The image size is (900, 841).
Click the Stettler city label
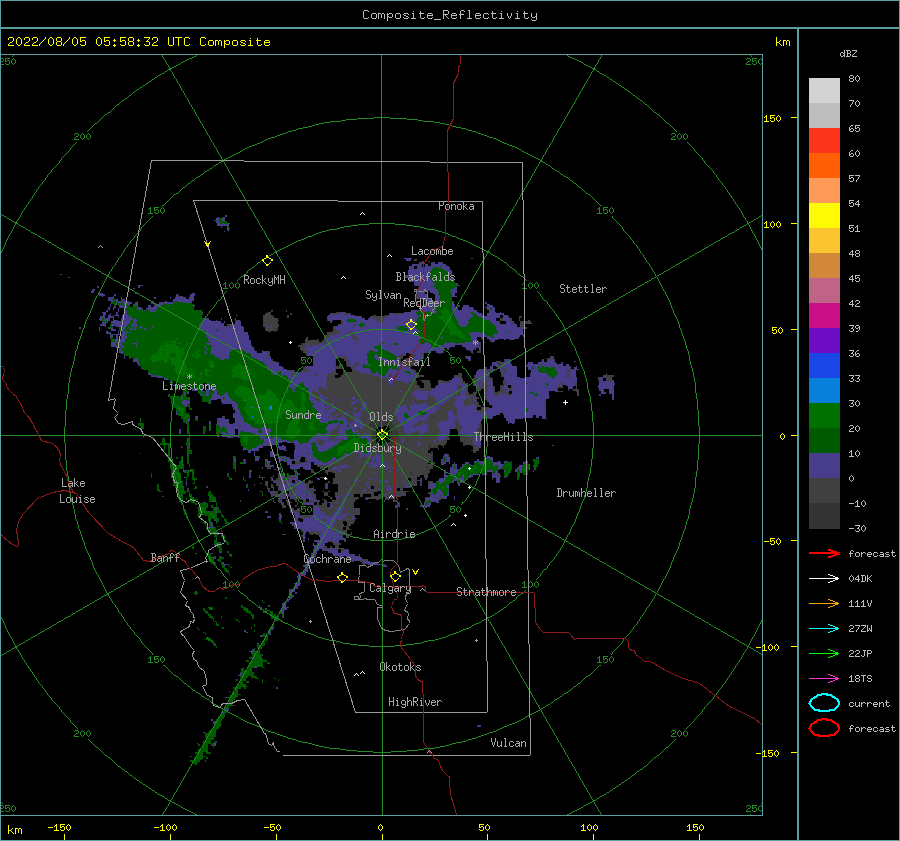click(x=583, y=289)
